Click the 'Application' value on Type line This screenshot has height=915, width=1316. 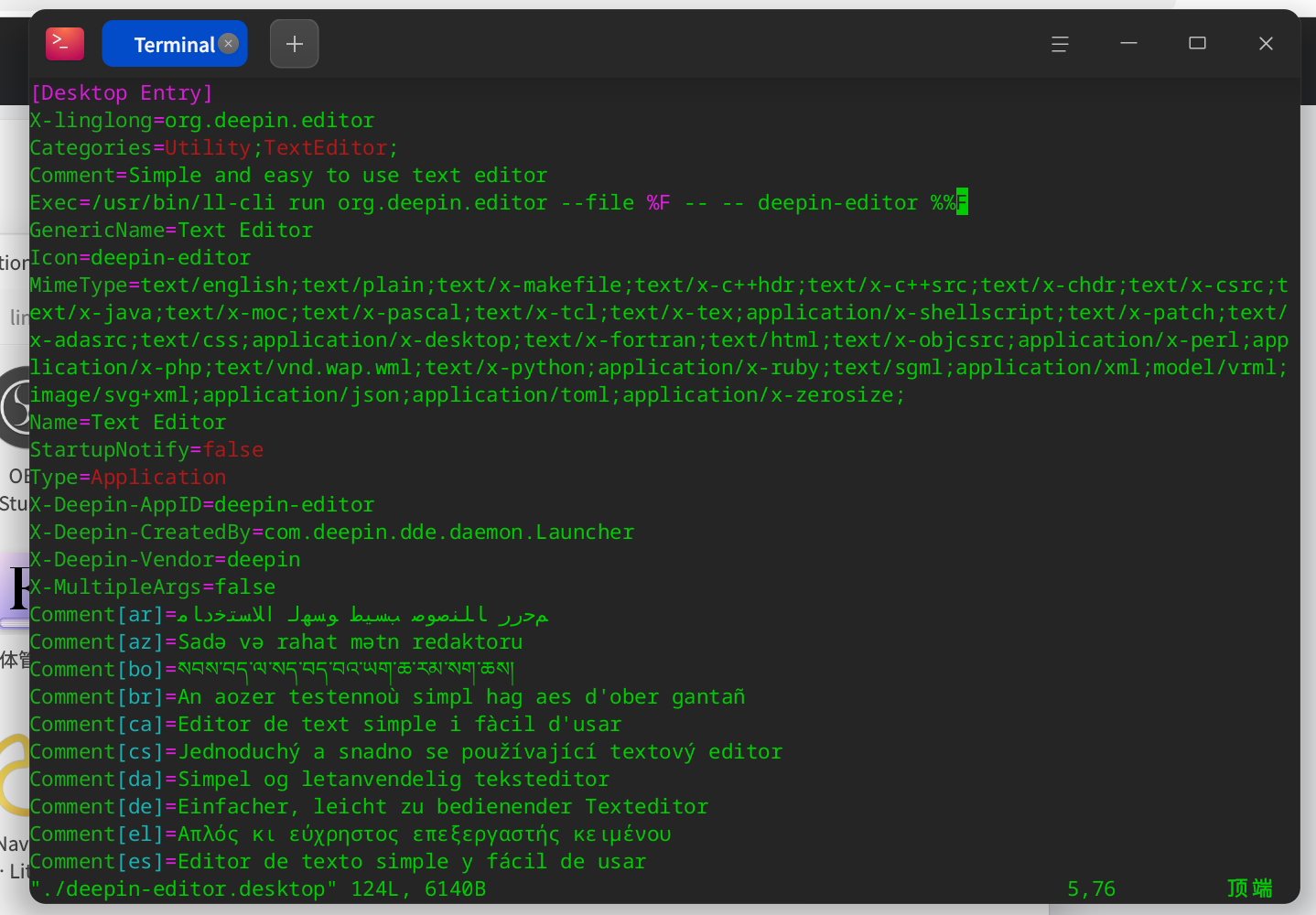point(158,478)
